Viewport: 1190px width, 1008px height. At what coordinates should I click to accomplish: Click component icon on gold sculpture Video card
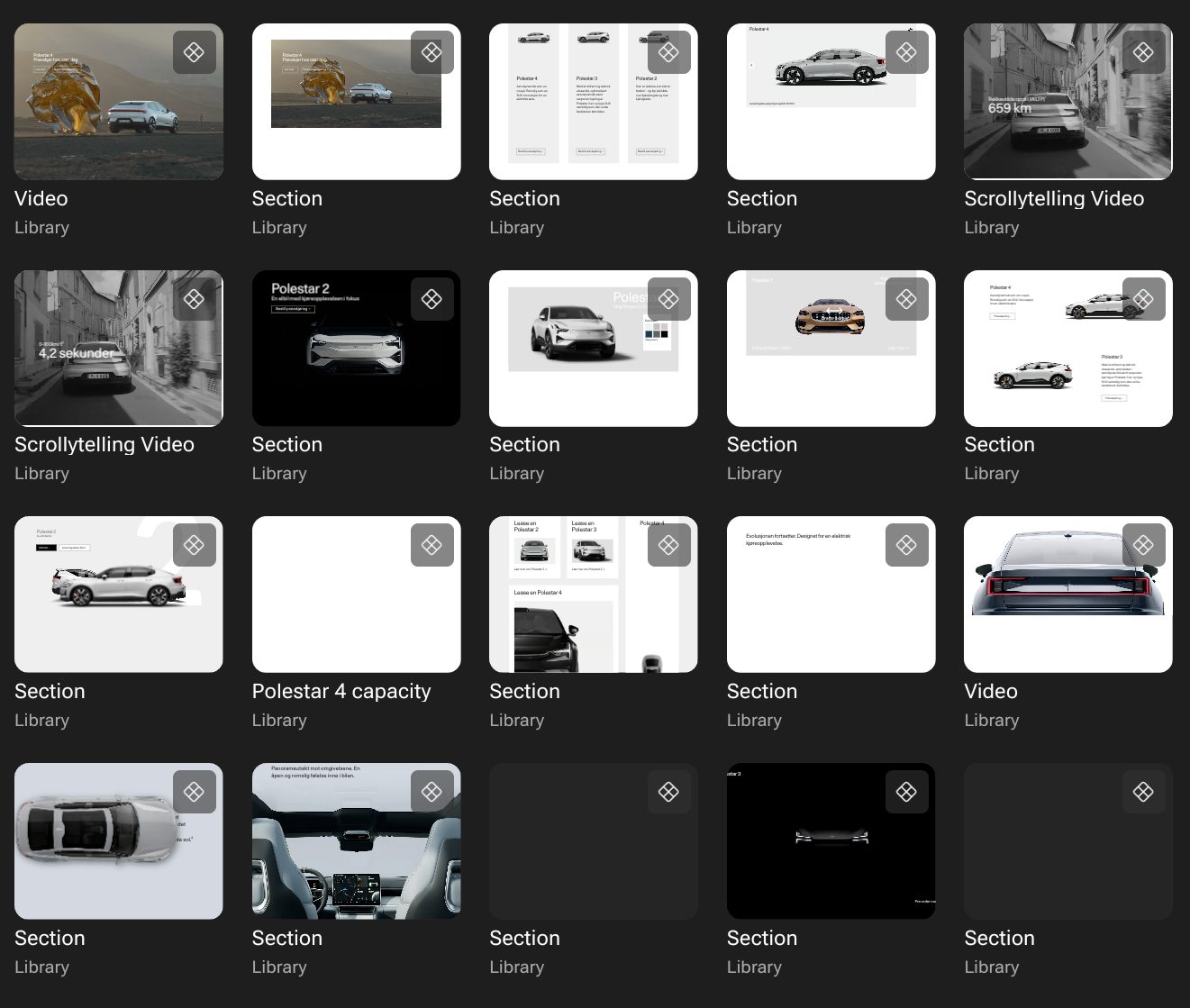click(x=195, y=52)
